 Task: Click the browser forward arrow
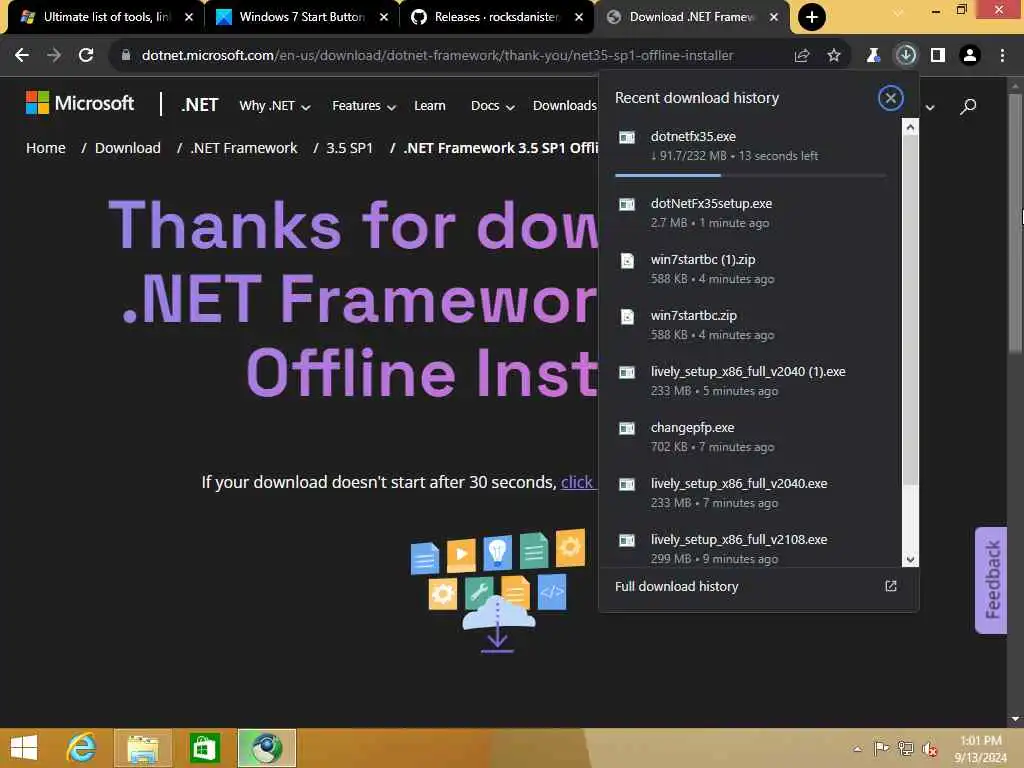click(x=54, y=56)
